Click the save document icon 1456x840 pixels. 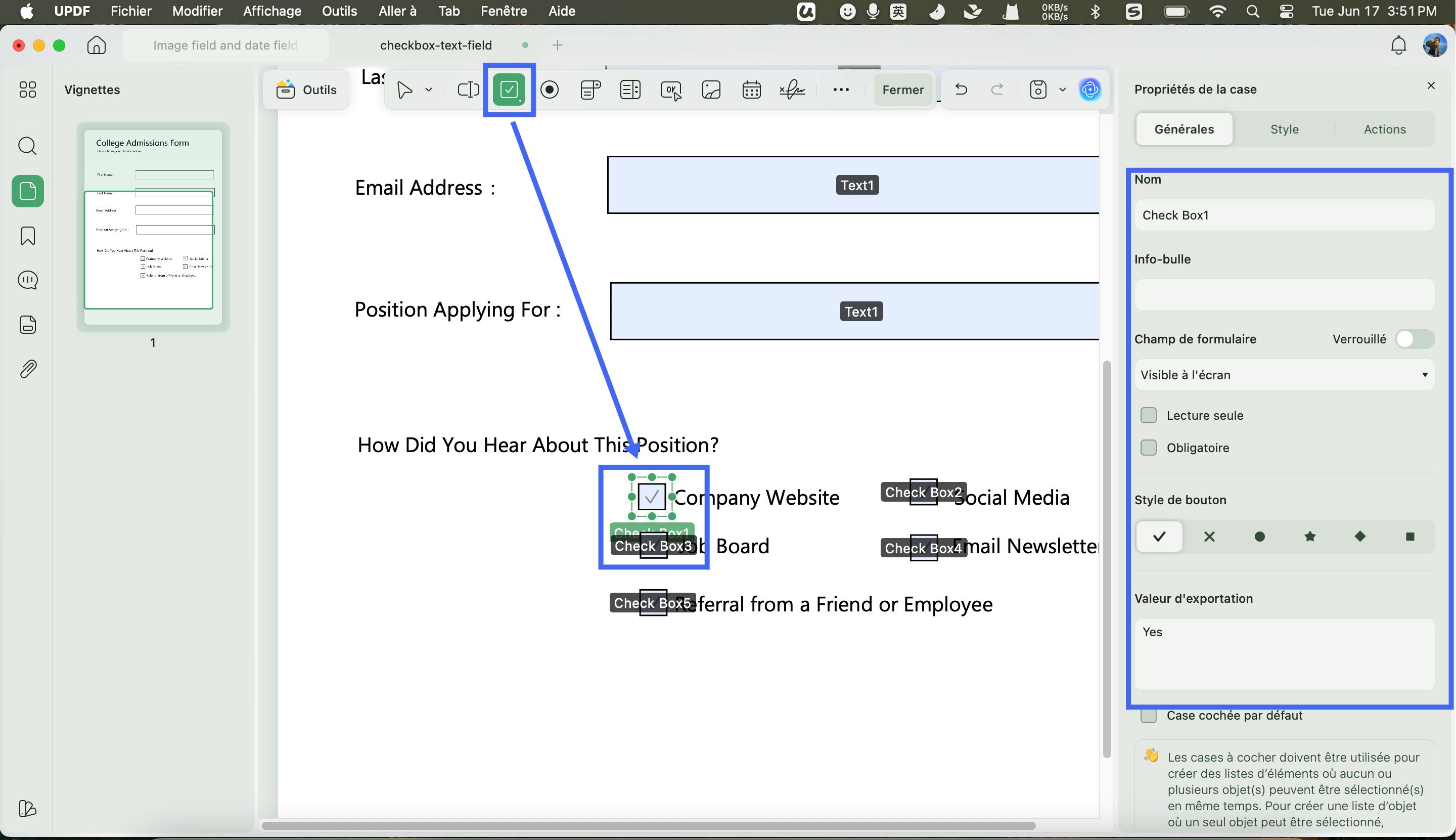1038,90
